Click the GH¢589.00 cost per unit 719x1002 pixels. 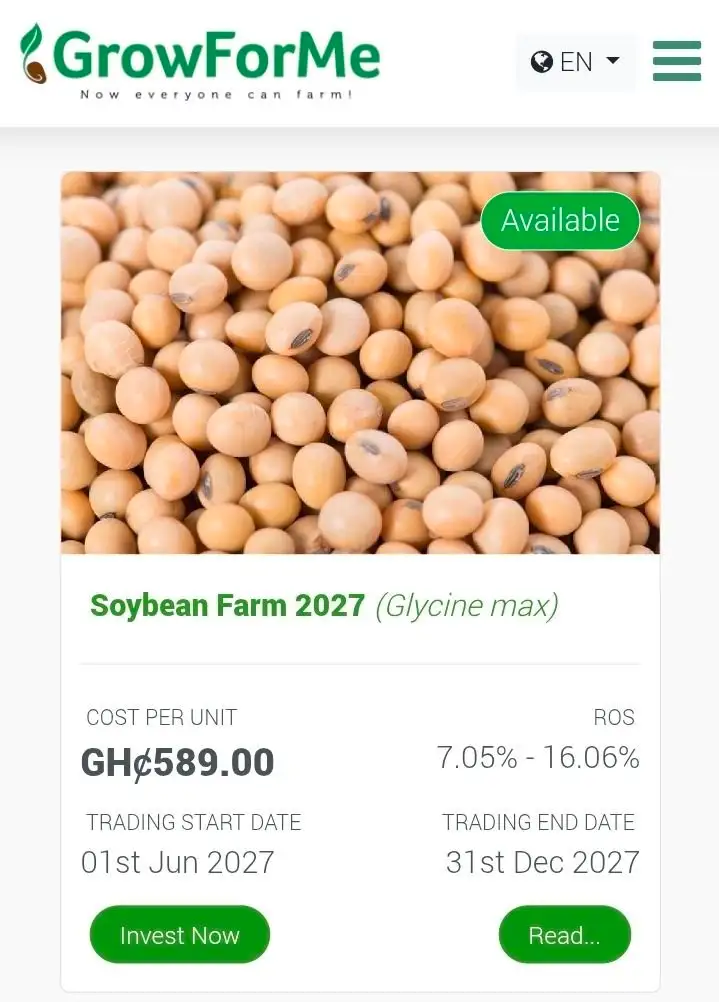[178, 762]
